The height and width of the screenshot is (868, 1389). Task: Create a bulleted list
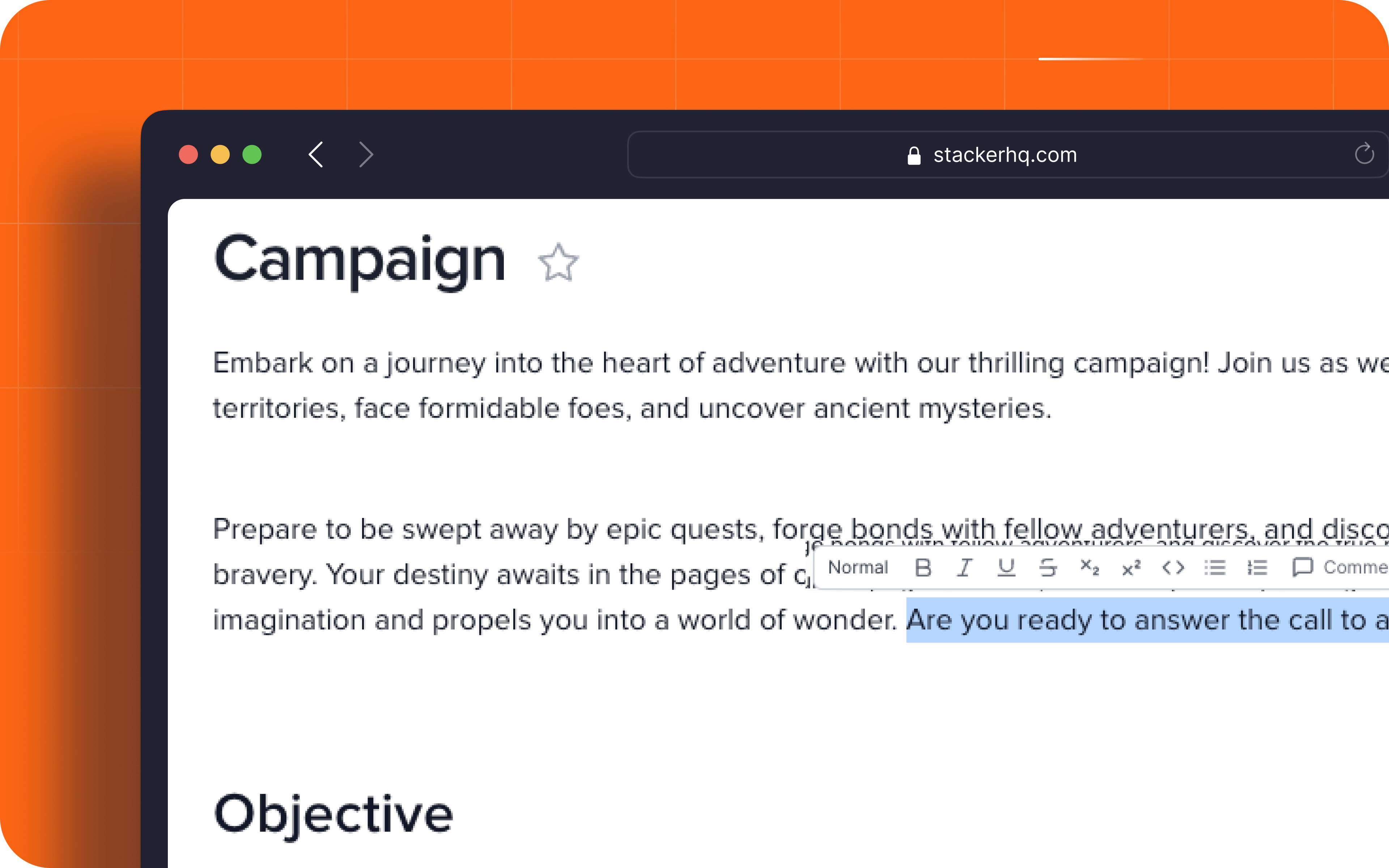pyautogui.click(x=1215, y=568)
